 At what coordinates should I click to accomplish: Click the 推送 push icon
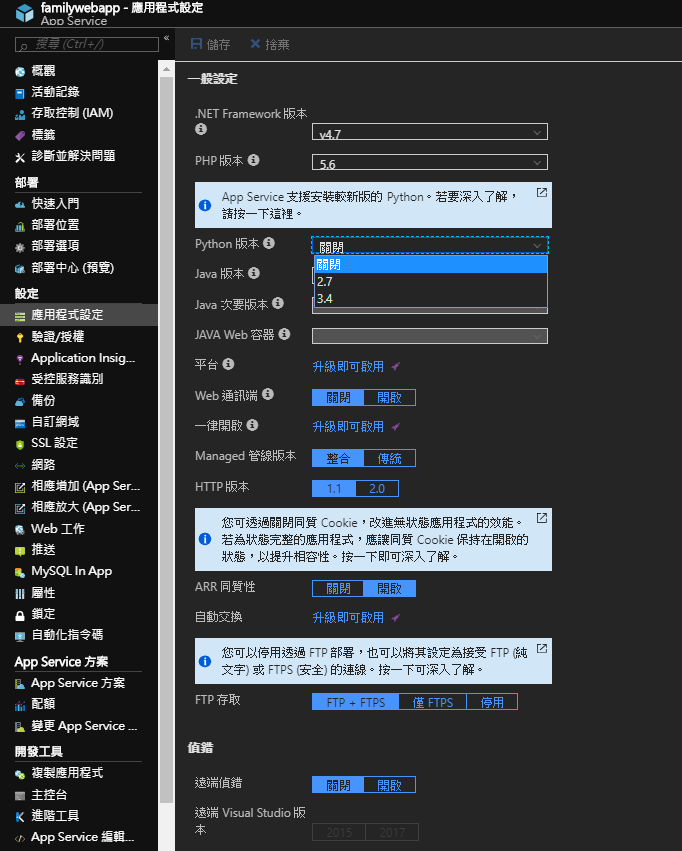(20, 551)
